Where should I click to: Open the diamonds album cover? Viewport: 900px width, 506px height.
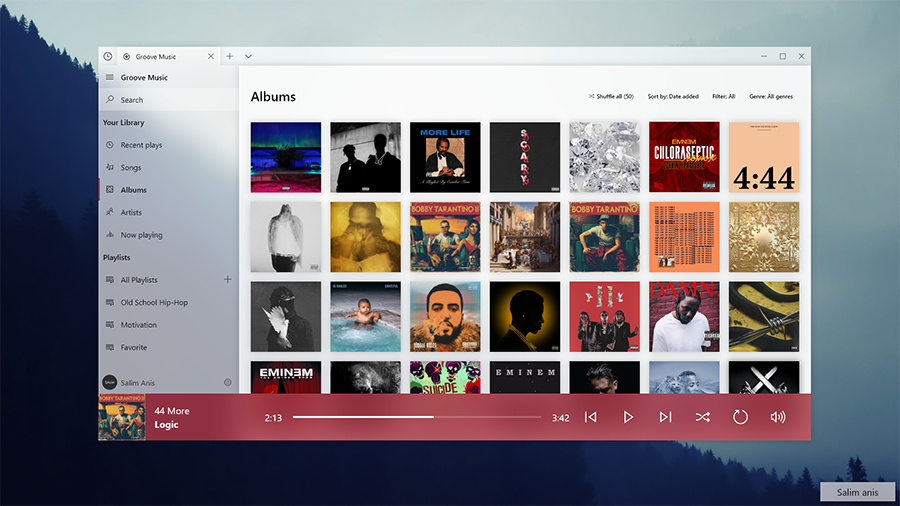tap(604, 157)
